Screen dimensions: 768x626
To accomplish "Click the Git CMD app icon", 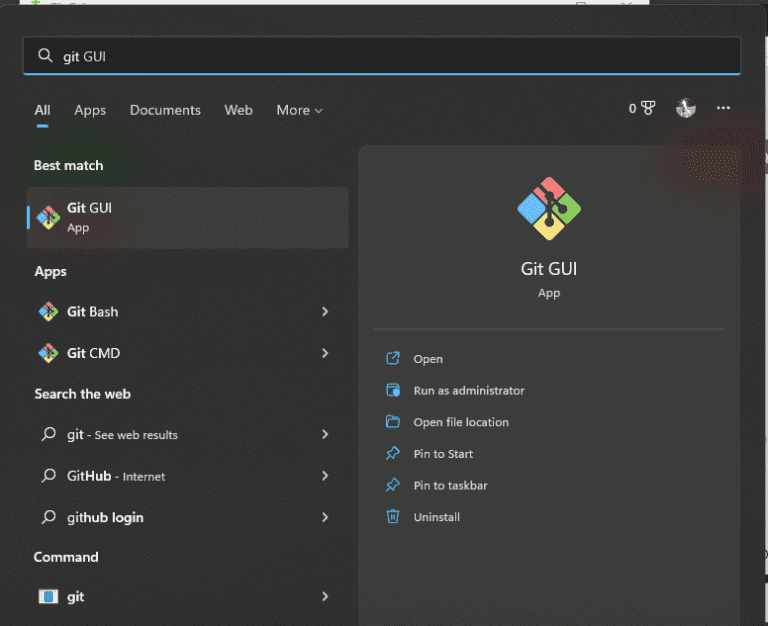I will point(48,353).
